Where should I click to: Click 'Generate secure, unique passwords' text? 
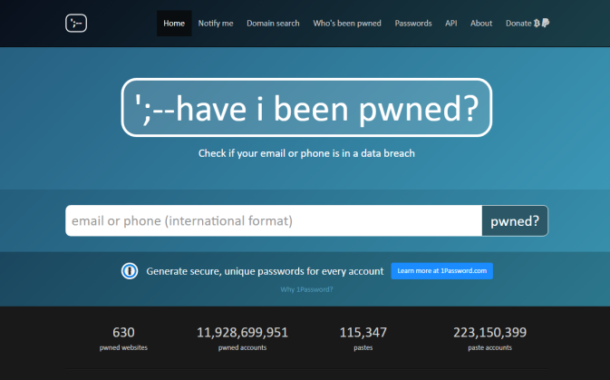[x=265, y=271]
